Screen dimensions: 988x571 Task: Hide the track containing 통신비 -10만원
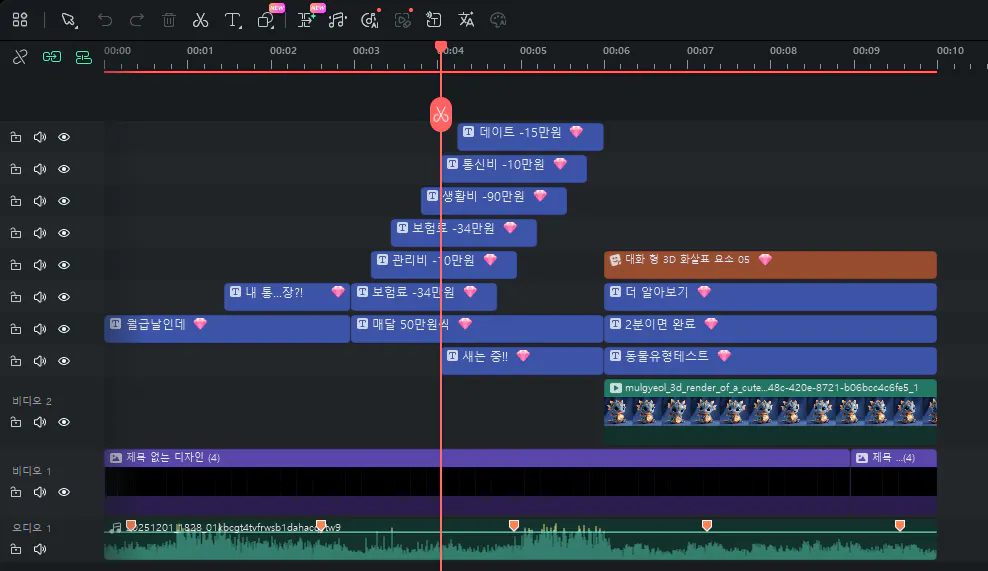tap(64, 169)
